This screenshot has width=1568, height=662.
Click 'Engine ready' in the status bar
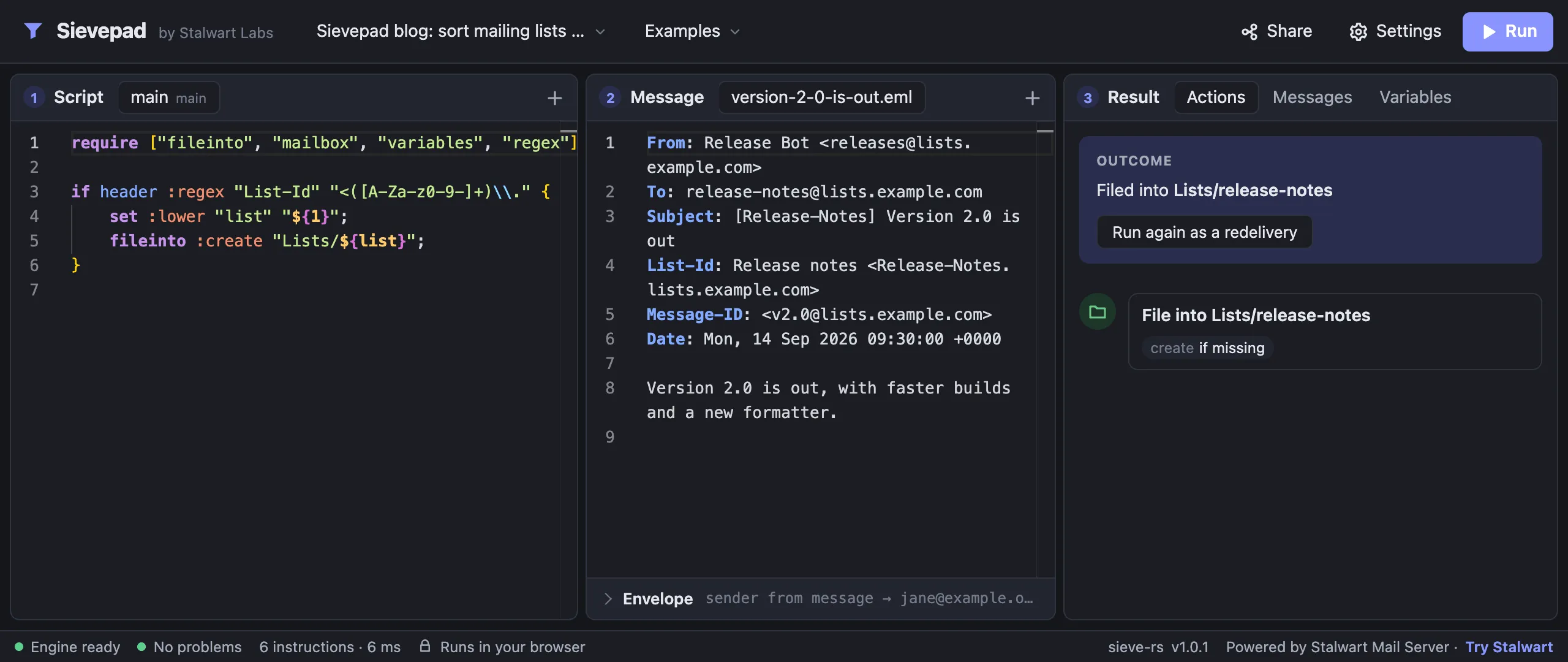click(x=75, y=647)
